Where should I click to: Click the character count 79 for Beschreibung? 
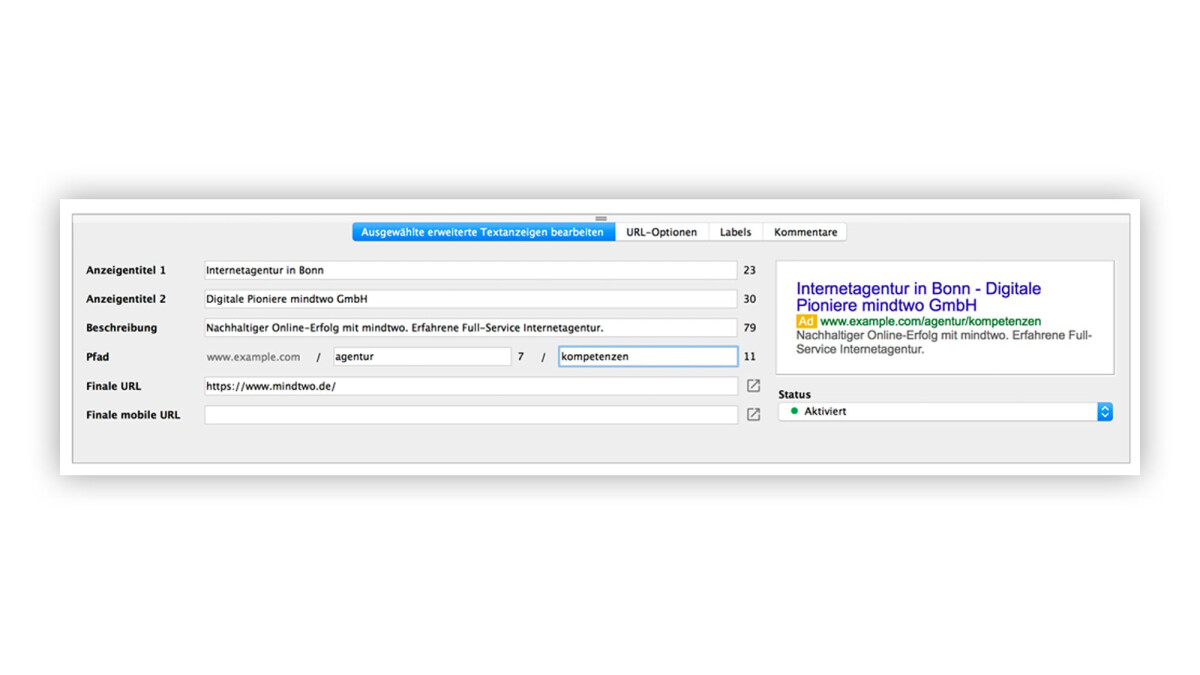(749, 327)
